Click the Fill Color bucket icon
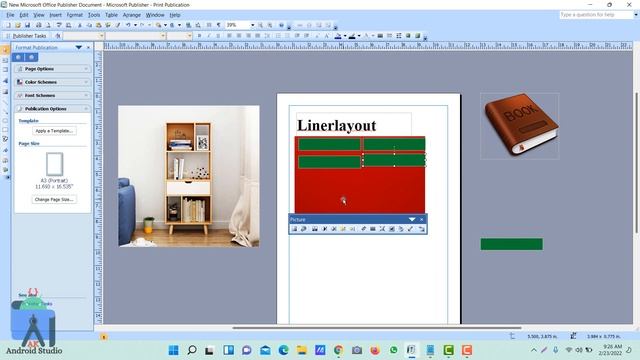Viewport: 640px width, 360px height. (x=338, y=36)
